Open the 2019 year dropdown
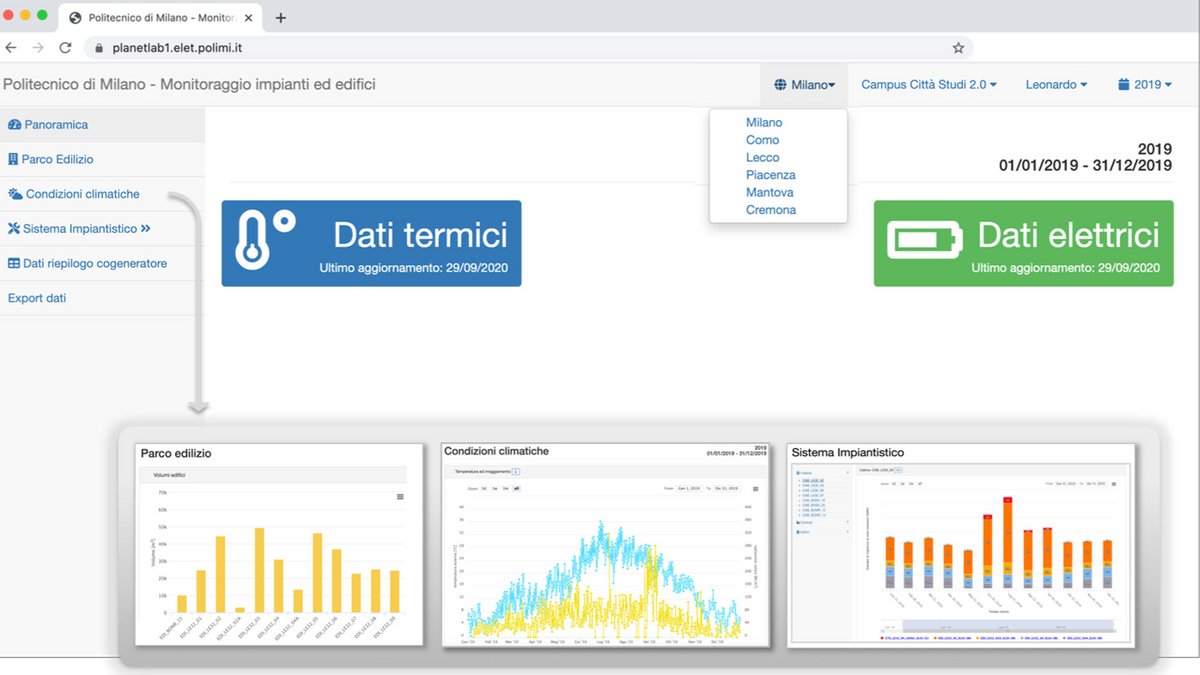 coord(1144,85)
